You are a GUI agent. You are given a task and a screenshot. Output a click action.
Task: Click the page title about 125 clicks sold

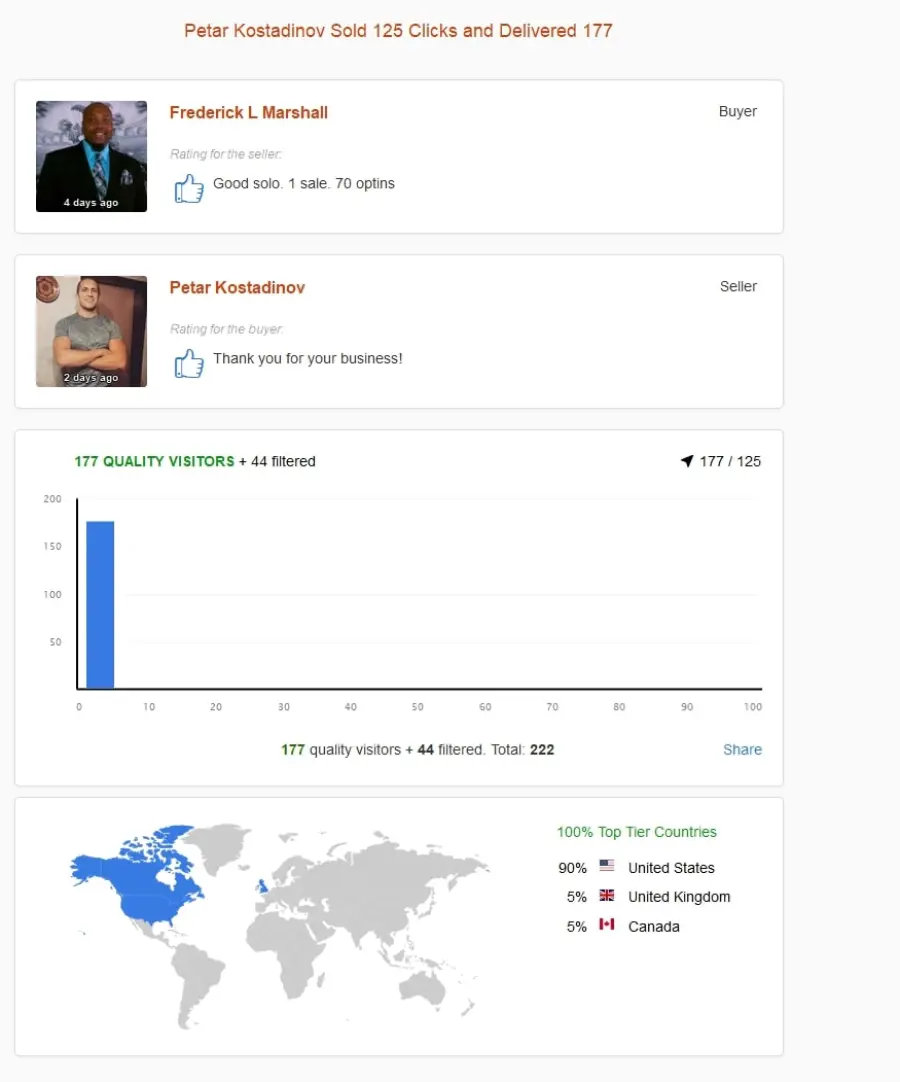[x=398, y=30]
